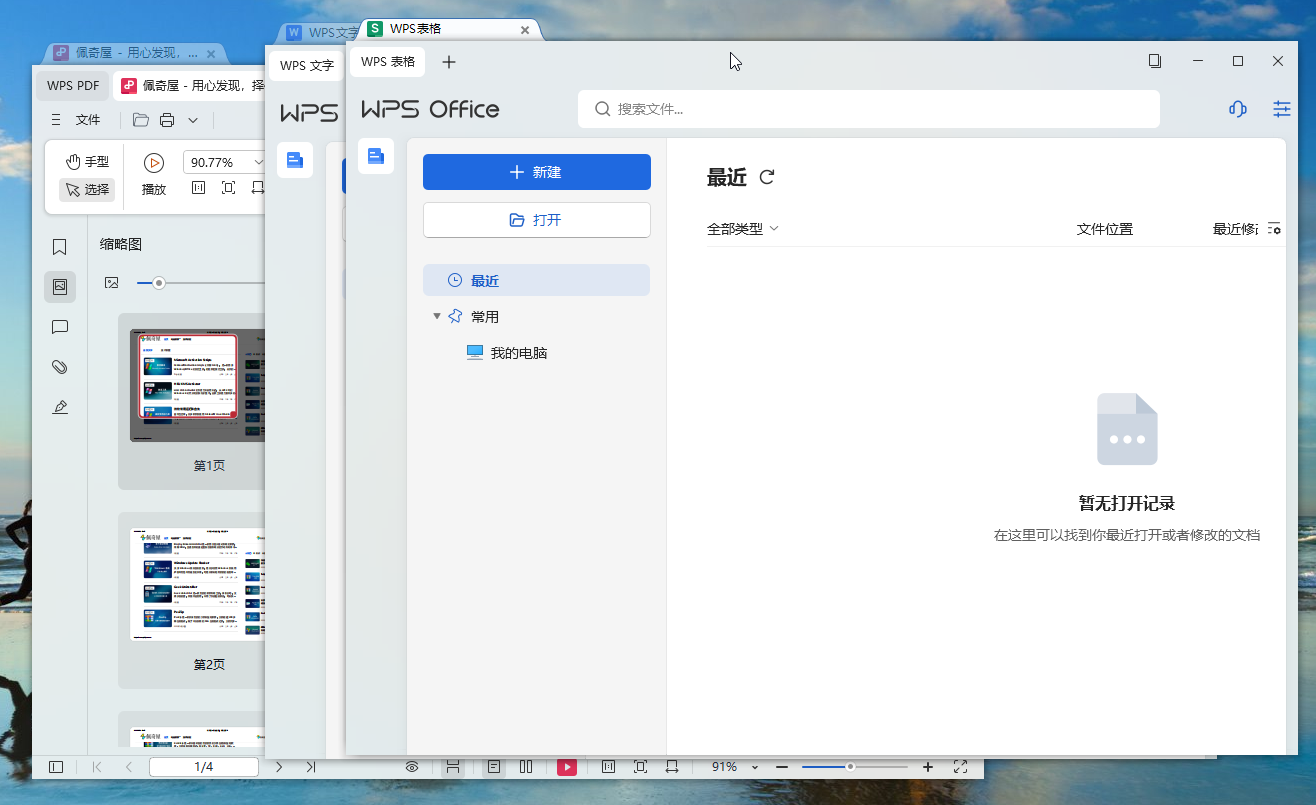Open the 全部类型 filter dropdown
This screenshot has height=805, width=1316.
(742, 229)
